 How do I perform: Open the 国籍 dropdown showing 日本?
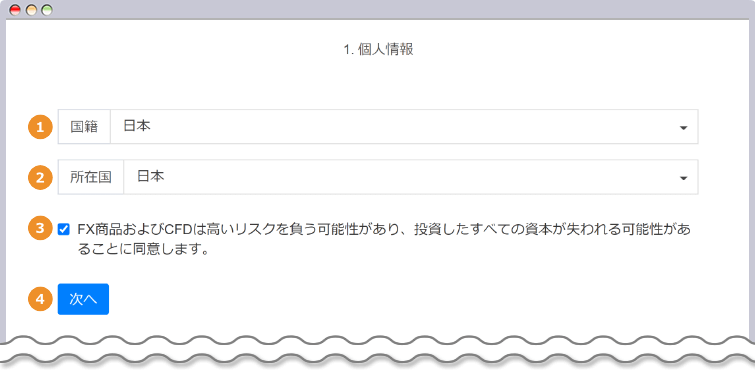coord(404,127)
